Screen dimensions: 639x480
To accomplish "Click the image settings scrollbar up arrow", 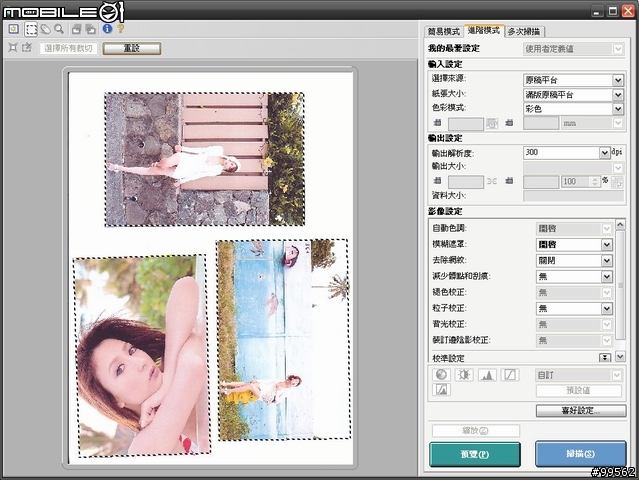I will (620, 225).
